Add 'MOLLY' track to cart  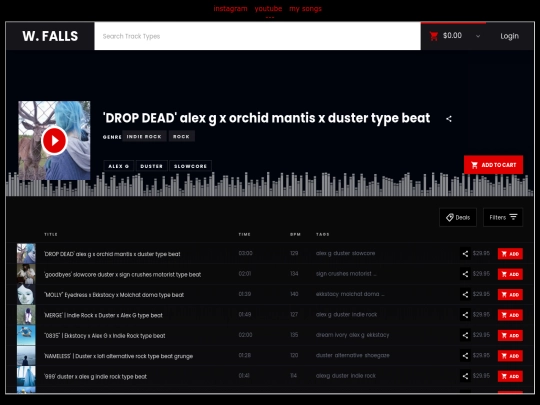(510, 294)
